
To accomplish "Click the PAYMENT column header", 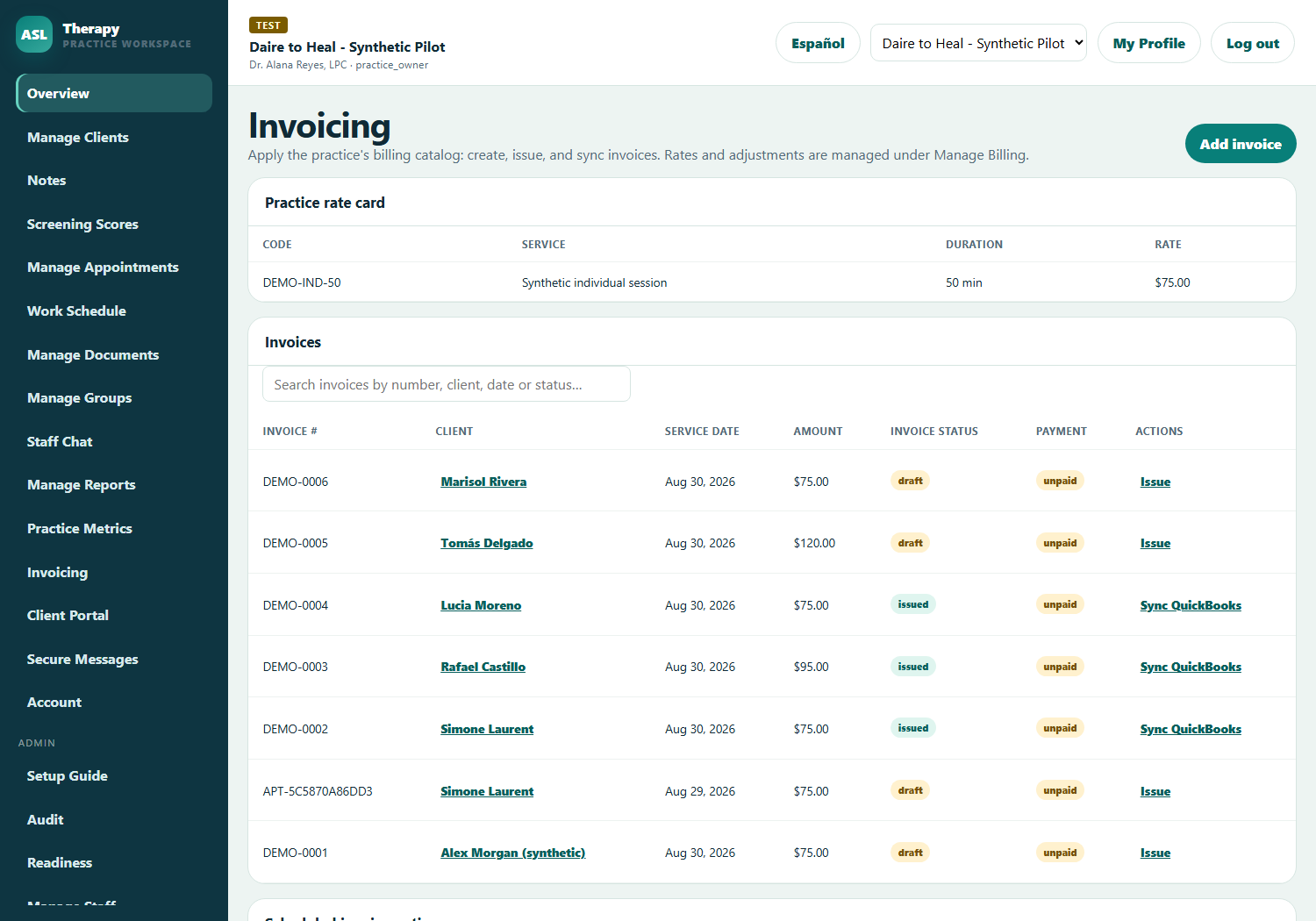I will point(1061,431).
